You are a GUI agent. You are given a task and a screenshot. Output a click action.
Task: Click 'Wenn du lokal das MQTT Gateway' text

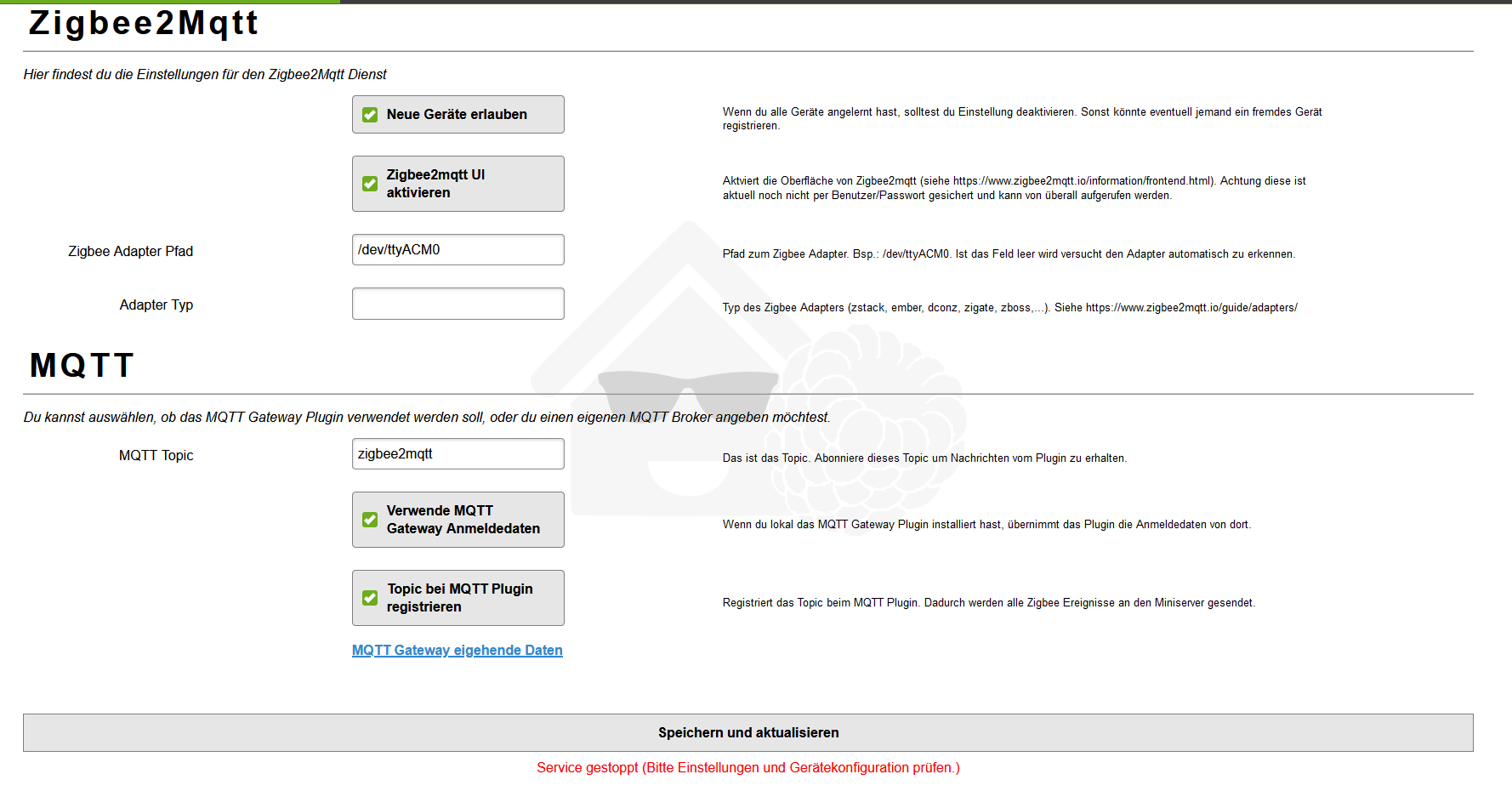coord(987,525)
